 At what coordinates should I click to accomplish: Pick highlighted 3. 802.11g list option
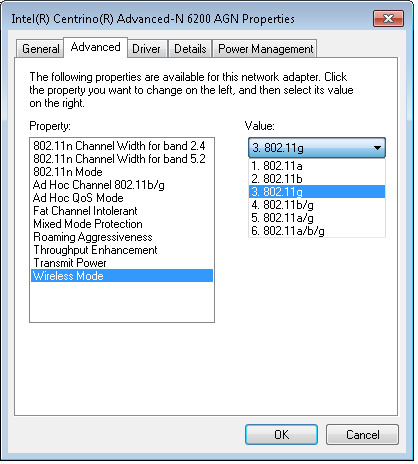click(317, 192)
